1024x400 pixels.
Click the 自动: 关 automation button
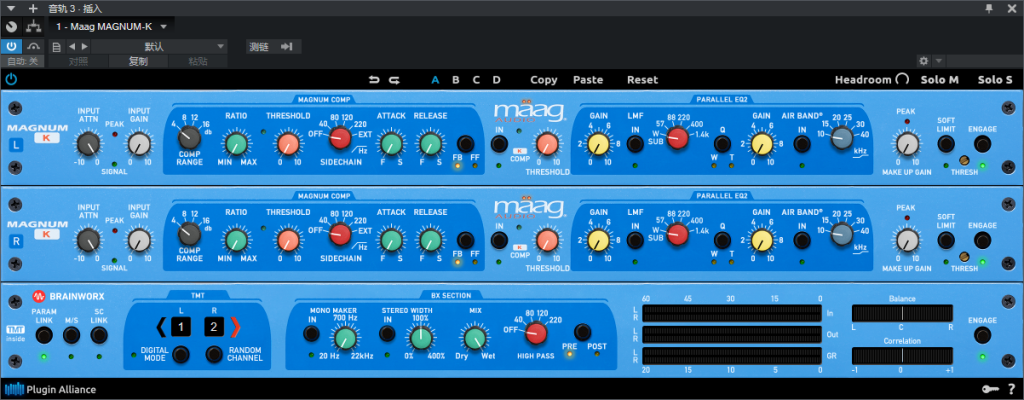[x=22, y=61]
